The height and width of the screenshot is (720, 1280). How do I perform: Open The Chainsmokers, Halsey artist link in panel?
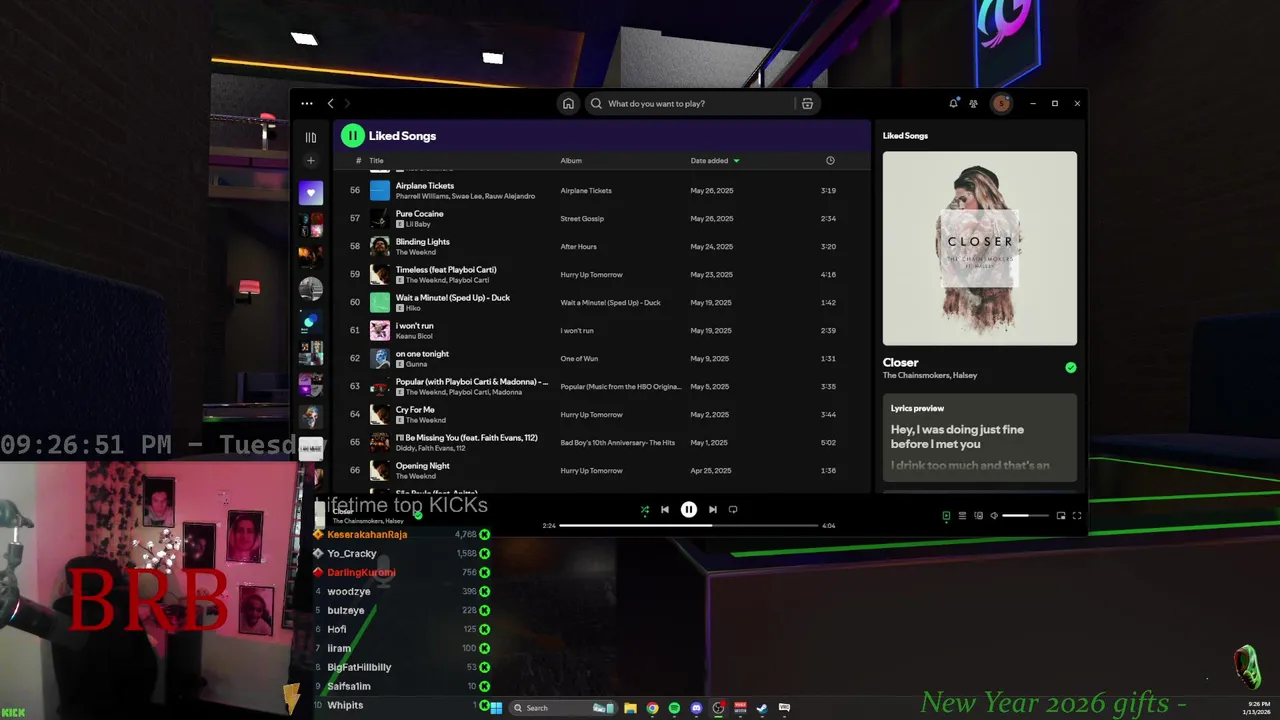pyautogui.click(x=930, y=375)
